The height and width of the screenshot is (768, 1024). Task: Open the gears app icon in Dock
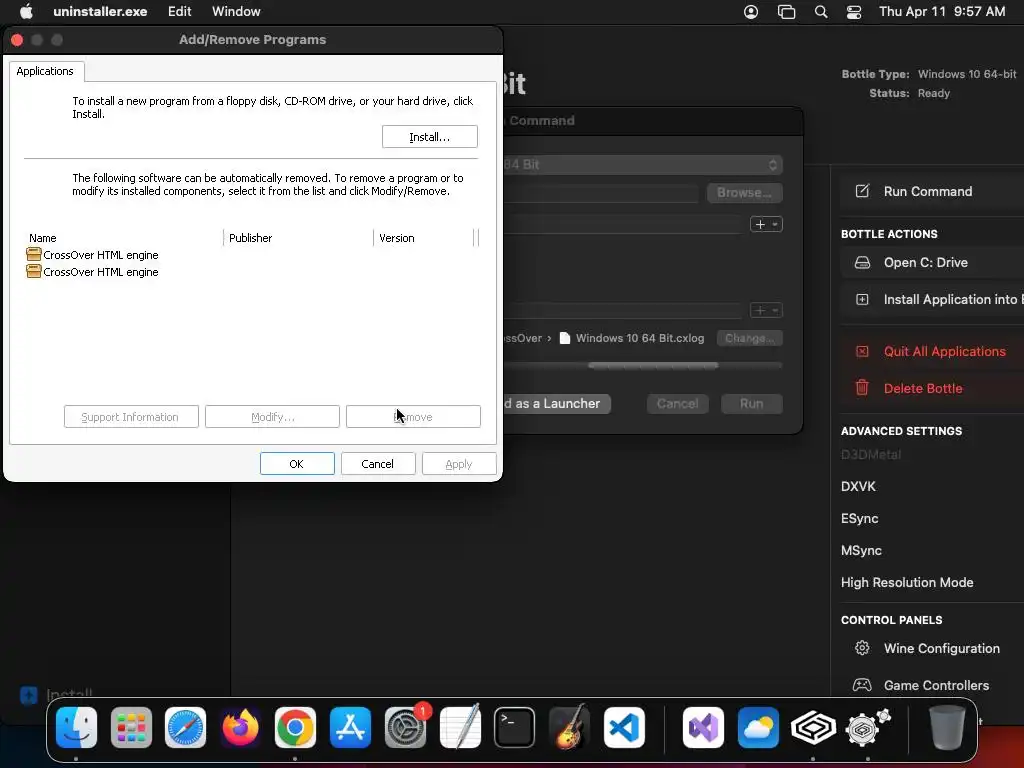(x=868, y=728)
